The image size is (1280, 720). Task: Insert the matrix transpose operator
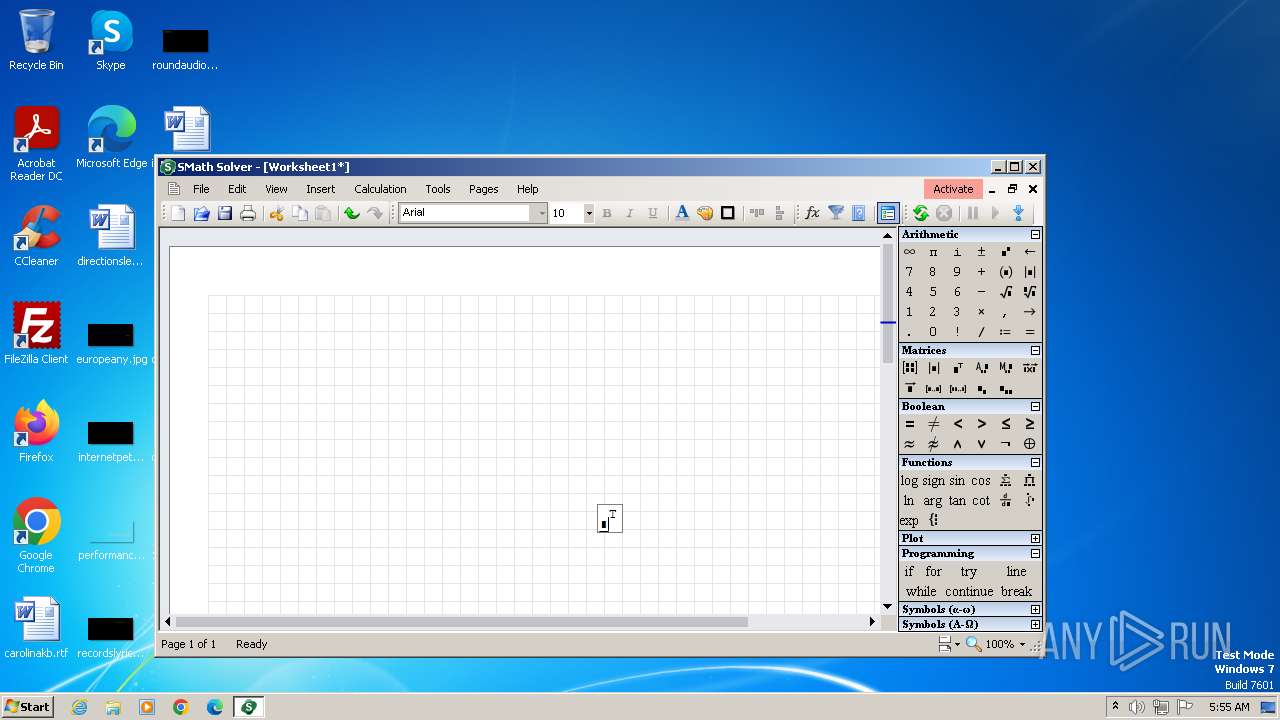(958, 368)
